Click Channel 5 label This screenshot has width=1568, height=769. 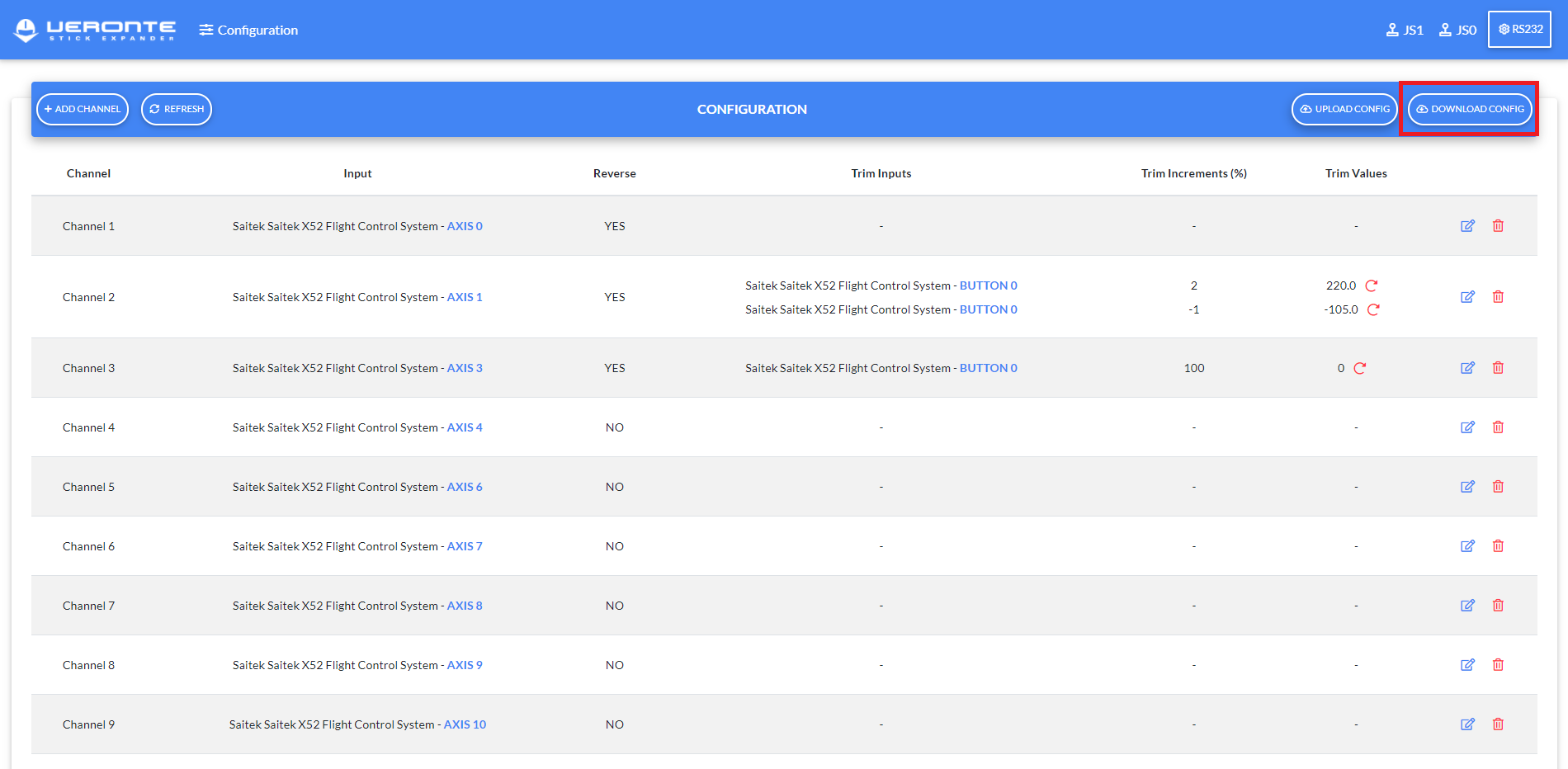88,487
